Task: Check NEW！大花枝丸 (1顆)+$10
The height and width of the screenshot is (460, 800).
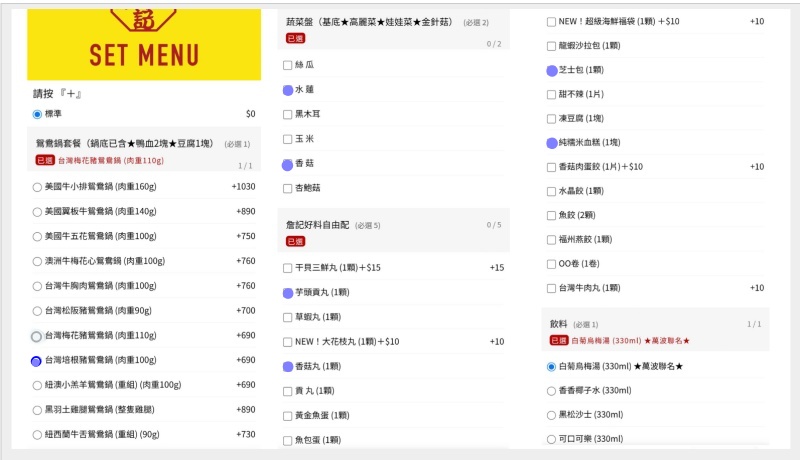Action: (x=287, y=342)
